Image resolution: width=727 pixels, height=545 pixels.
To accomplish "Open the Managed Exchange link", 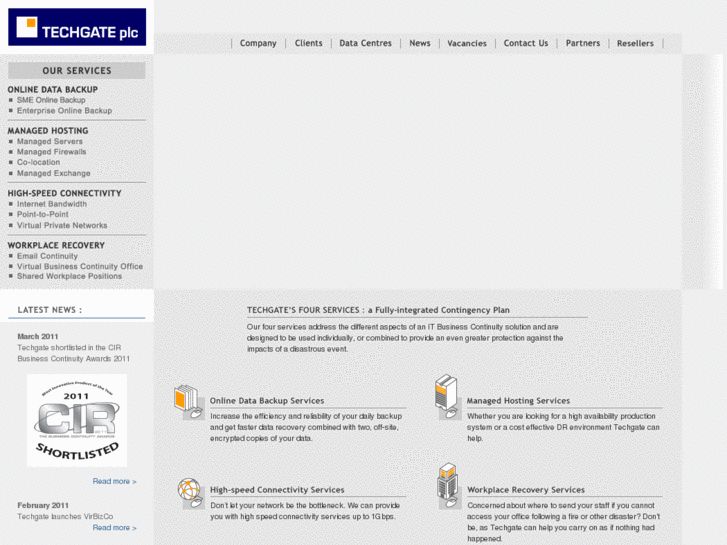I will click(x=54, y=173).
